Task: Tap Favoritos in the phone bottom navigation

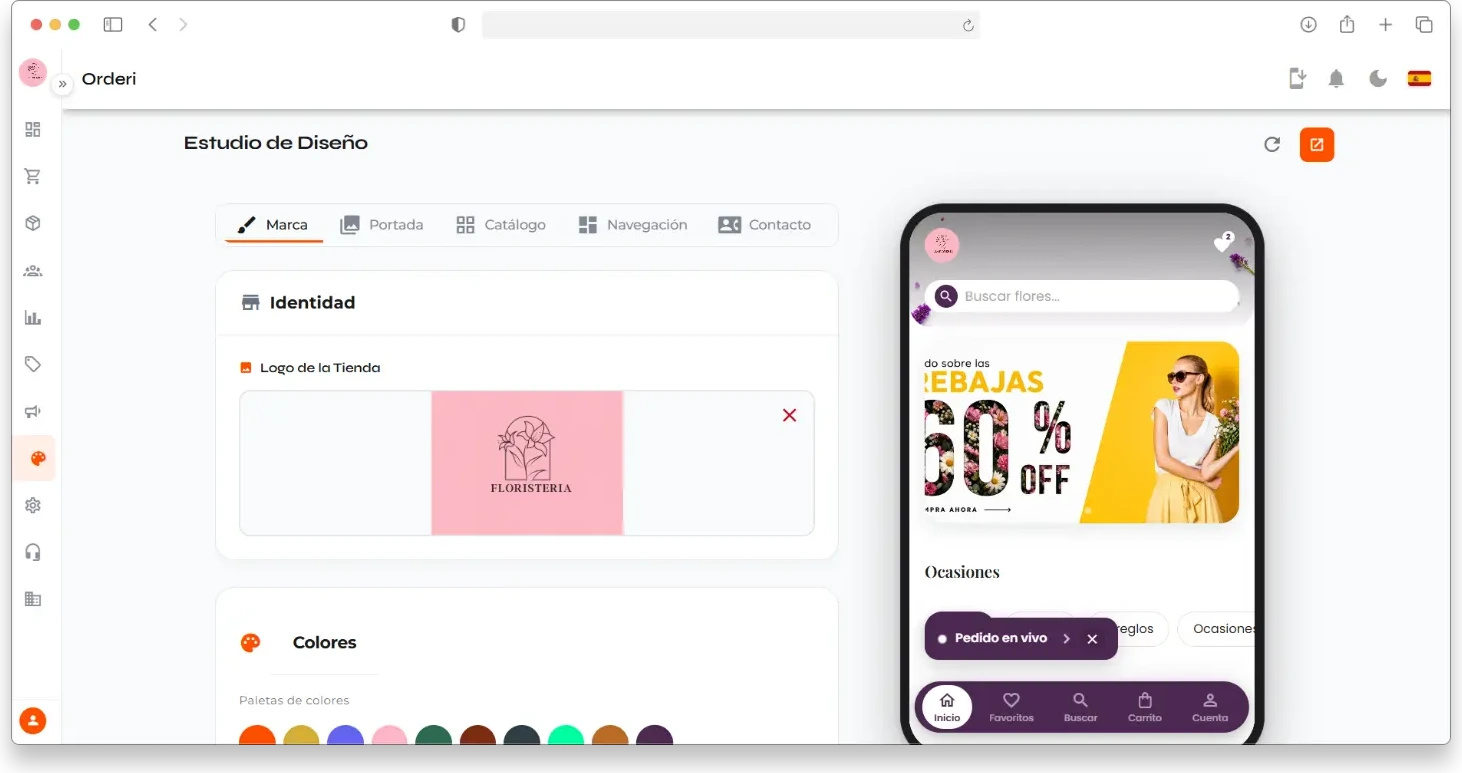Action: 1011,707
